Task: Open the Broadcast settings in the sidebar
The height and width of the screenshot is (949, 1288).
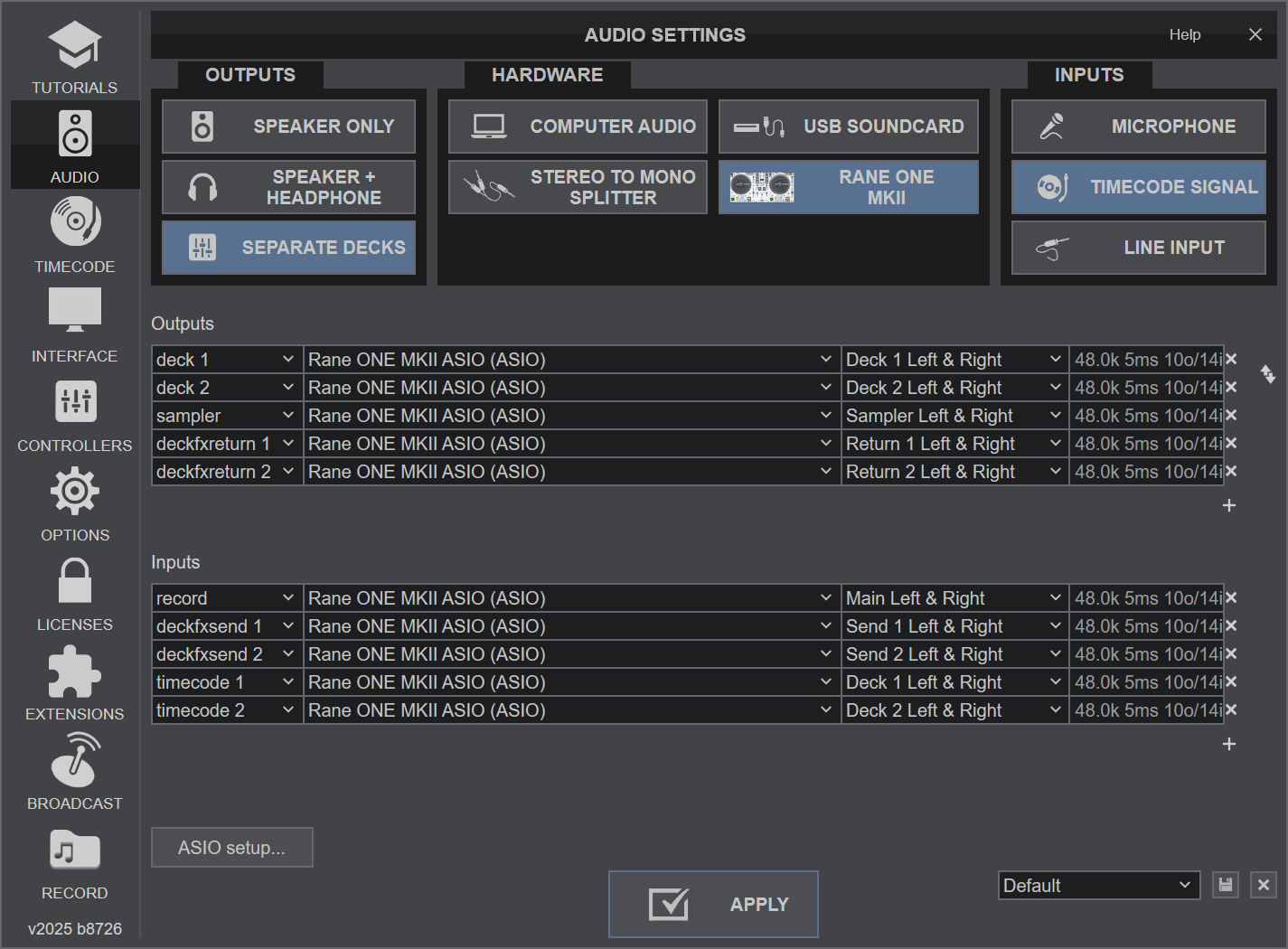Action: (x=74, y=773)
